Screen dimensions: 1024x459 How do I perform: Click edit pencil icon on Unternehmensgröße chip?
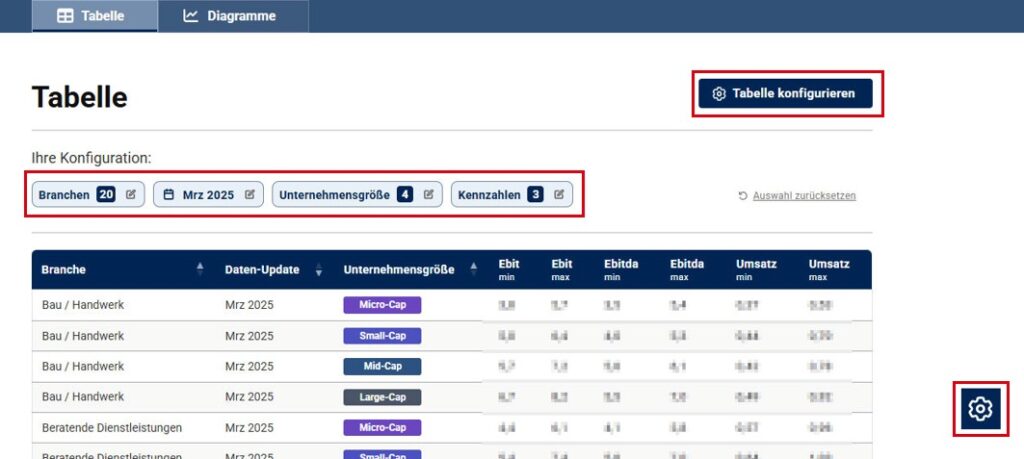[x=428, y=194]
